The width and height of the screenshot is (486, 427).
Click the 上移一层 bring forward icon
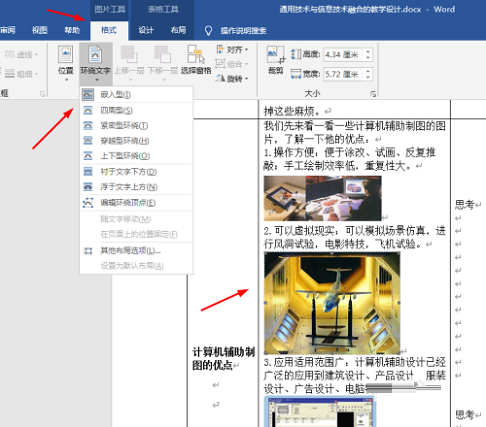click(129, 55)
